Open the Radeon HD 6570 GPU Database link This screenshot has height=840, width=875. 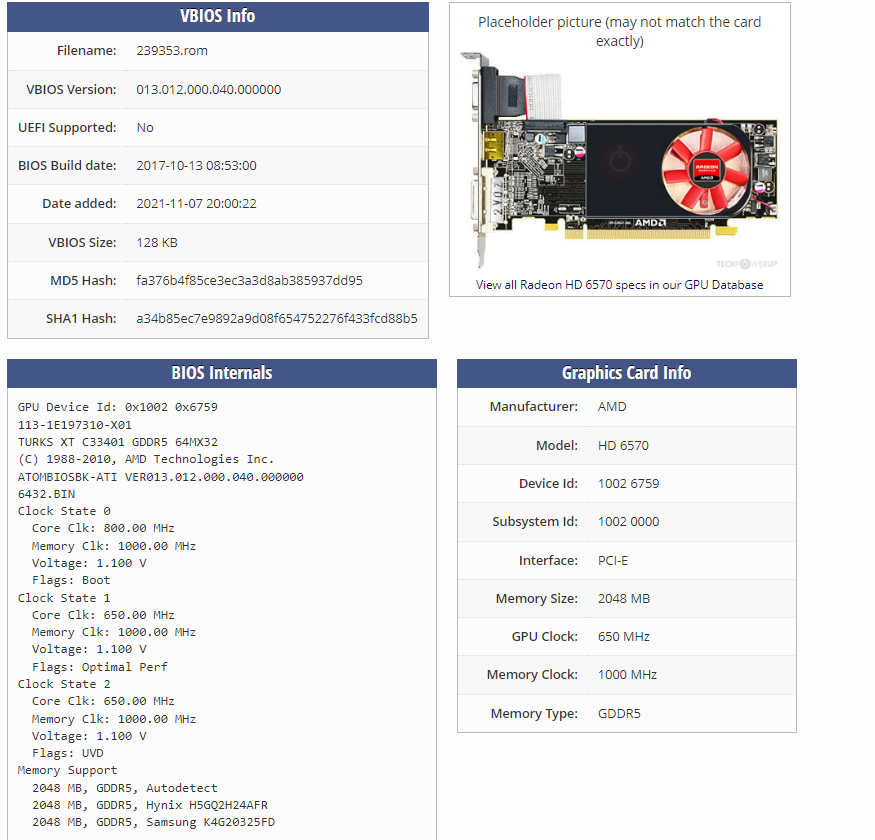619,285
